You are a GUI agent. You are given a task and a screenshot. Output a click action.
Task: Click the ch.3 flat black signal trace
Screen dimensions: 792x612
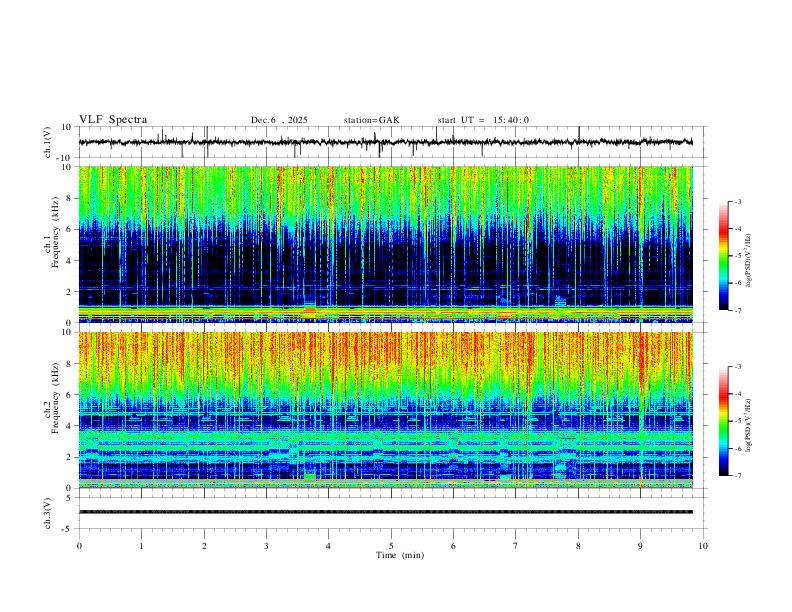pyautogui.click(x=385, y=512)
